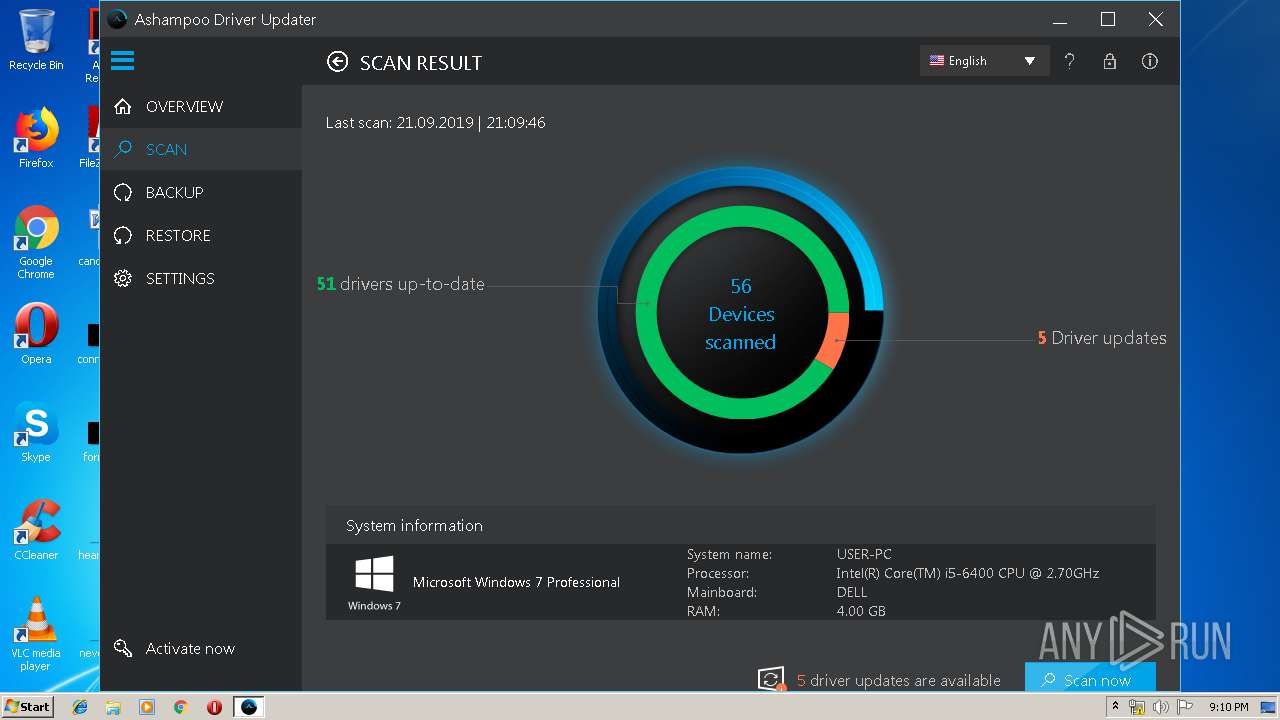
Task: Click the backup circular arrow icon
Action: point(123,192)
